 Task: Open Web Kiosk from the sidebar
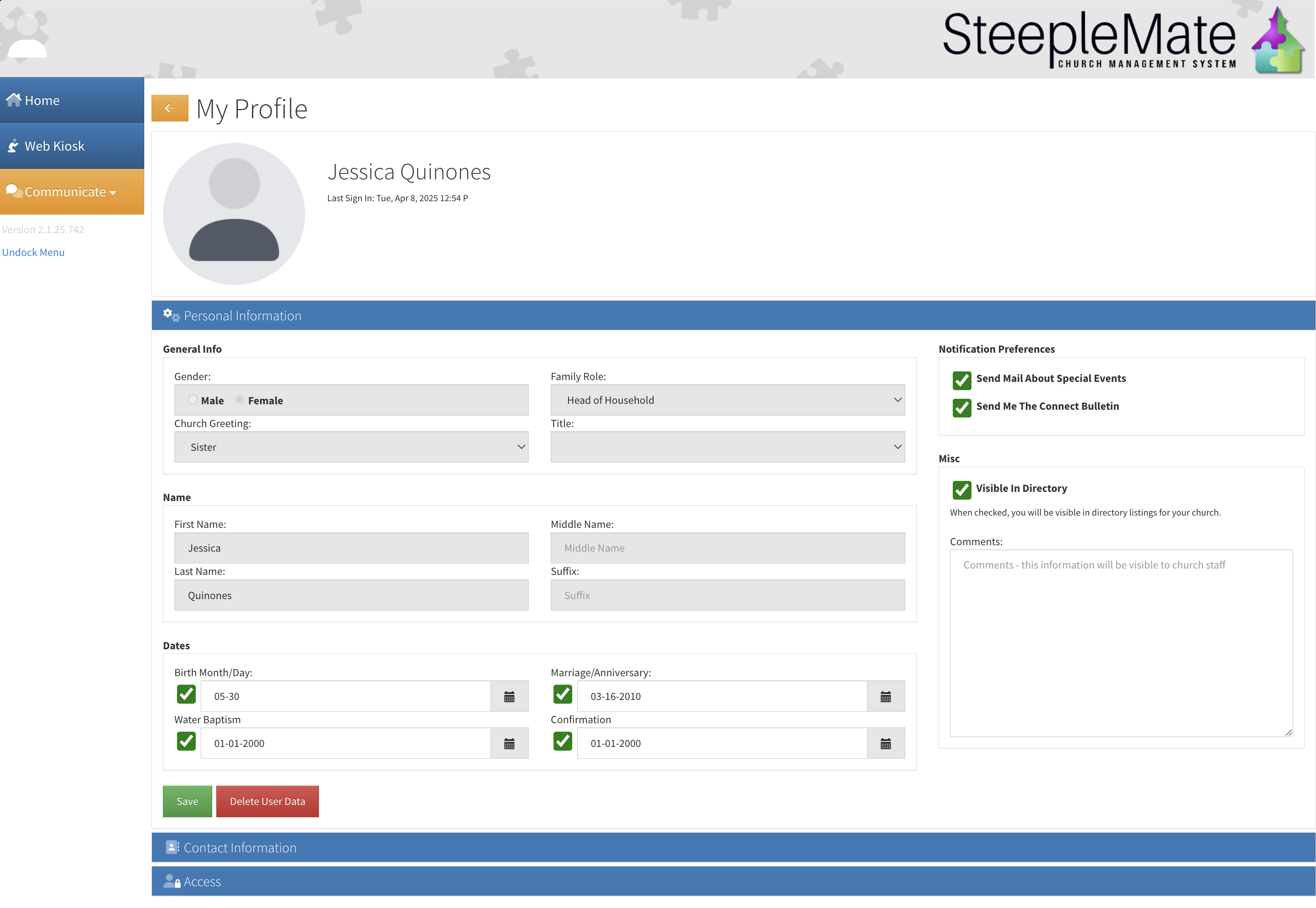(x=72, y=146)
